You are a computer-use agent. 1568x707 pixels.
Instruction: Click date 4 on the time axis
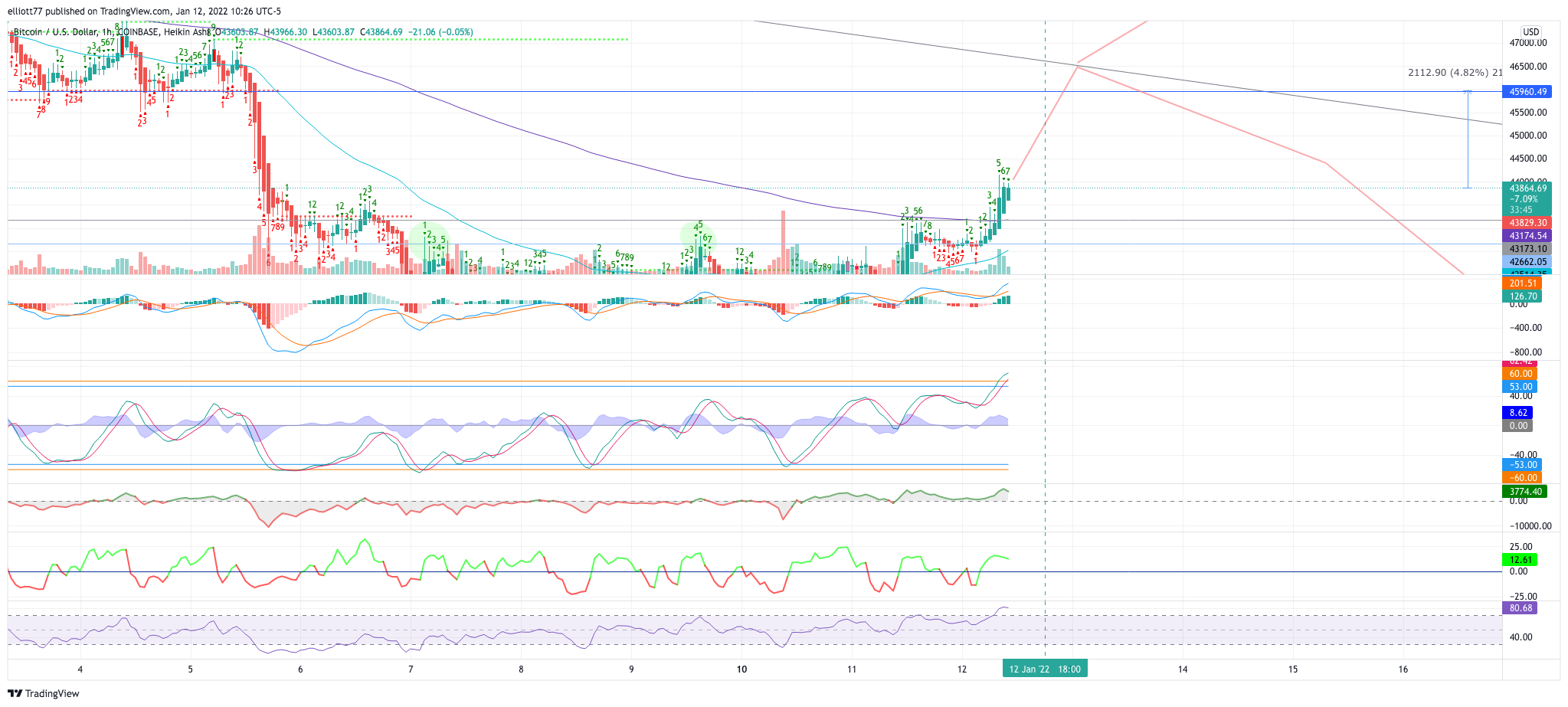[80, 669]
